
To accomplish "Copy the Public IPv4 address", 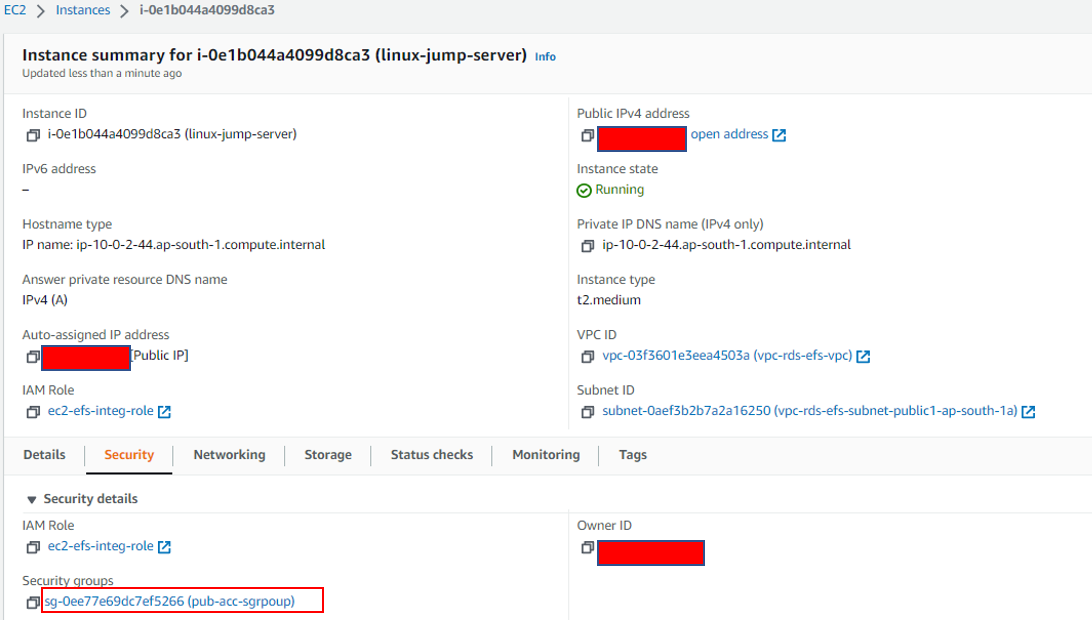I will (x=587, y=135).
